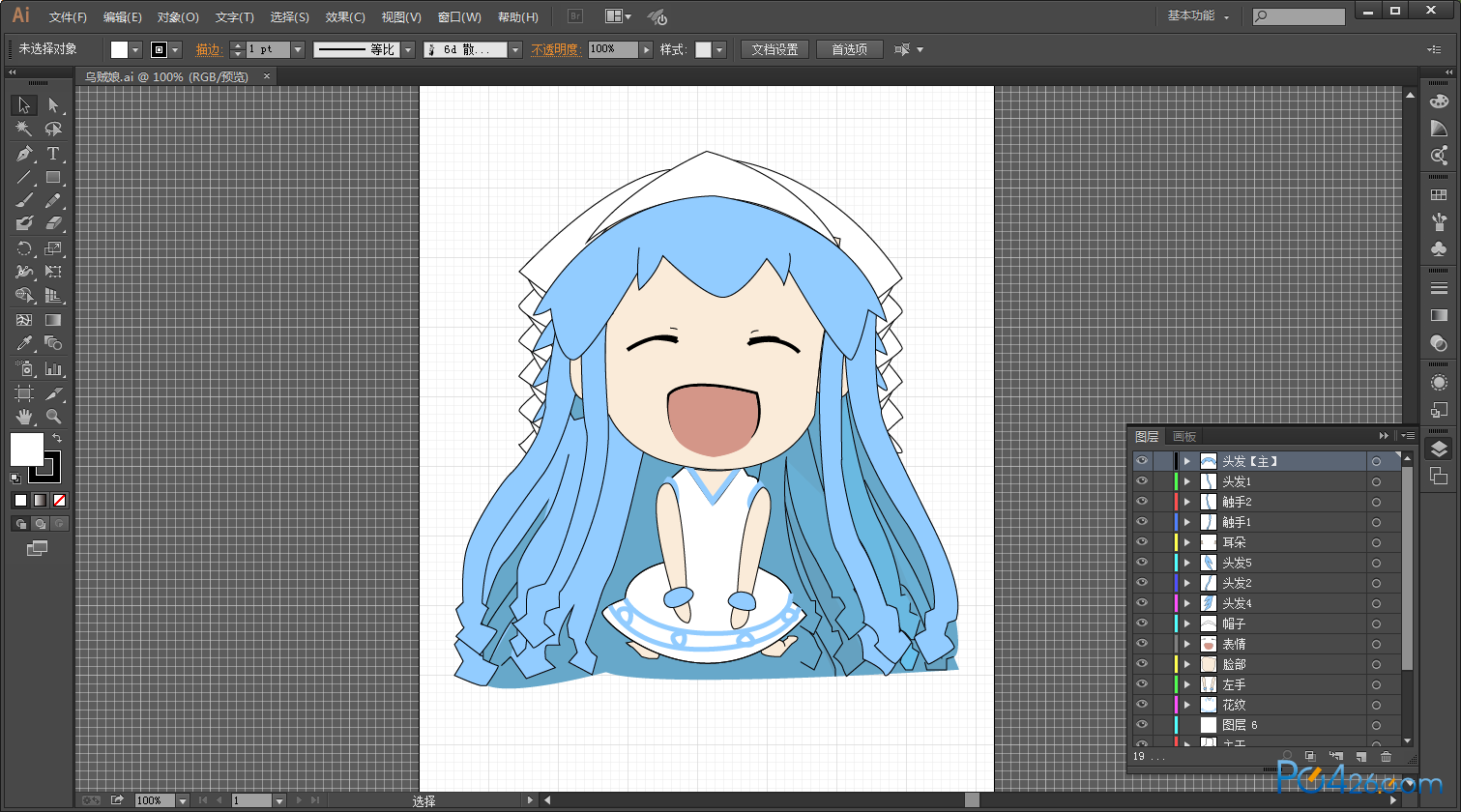
Task: Hide the 头发1 layer
Action: [x=1142, y=481]
